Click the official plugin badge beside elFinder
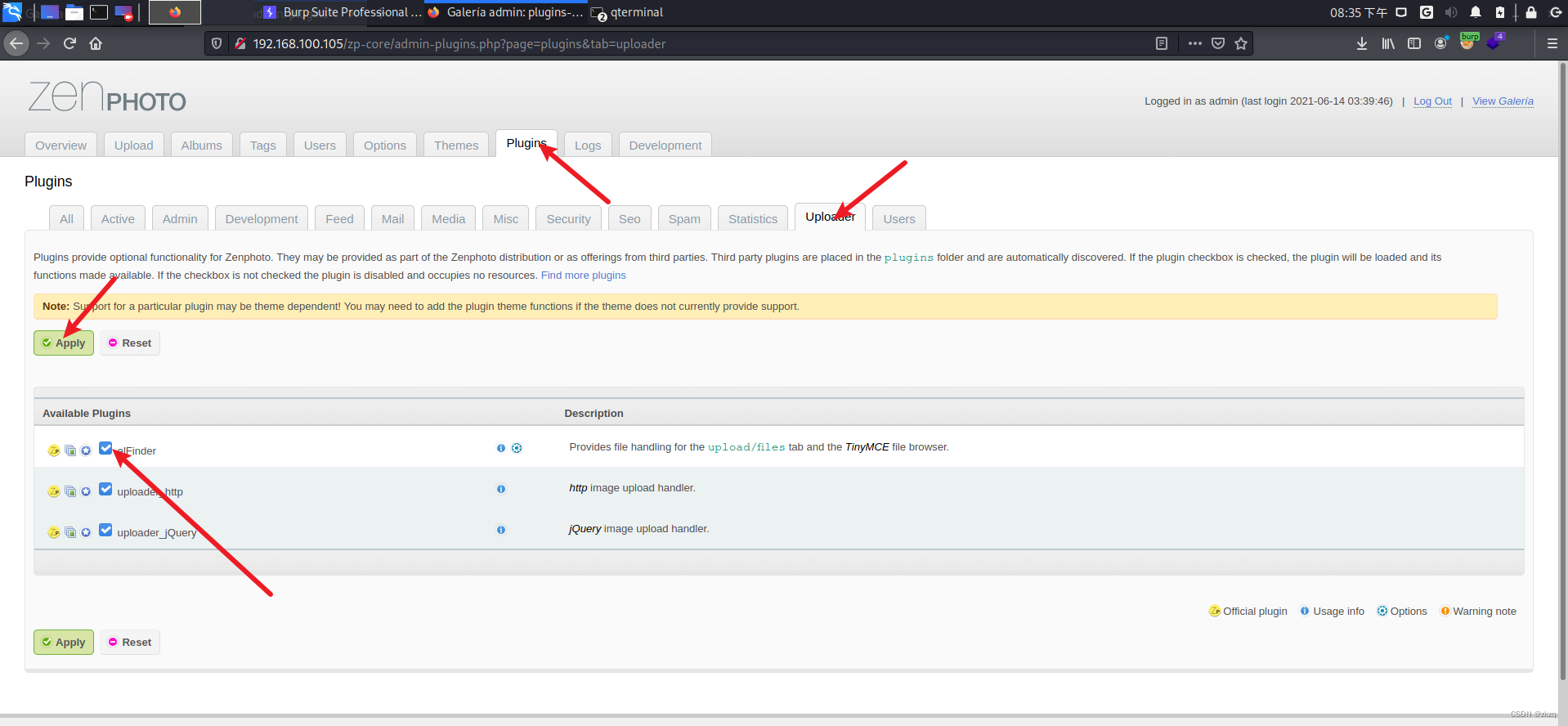The height and width of the screenshot is (726, 1568). click(54, 450)
